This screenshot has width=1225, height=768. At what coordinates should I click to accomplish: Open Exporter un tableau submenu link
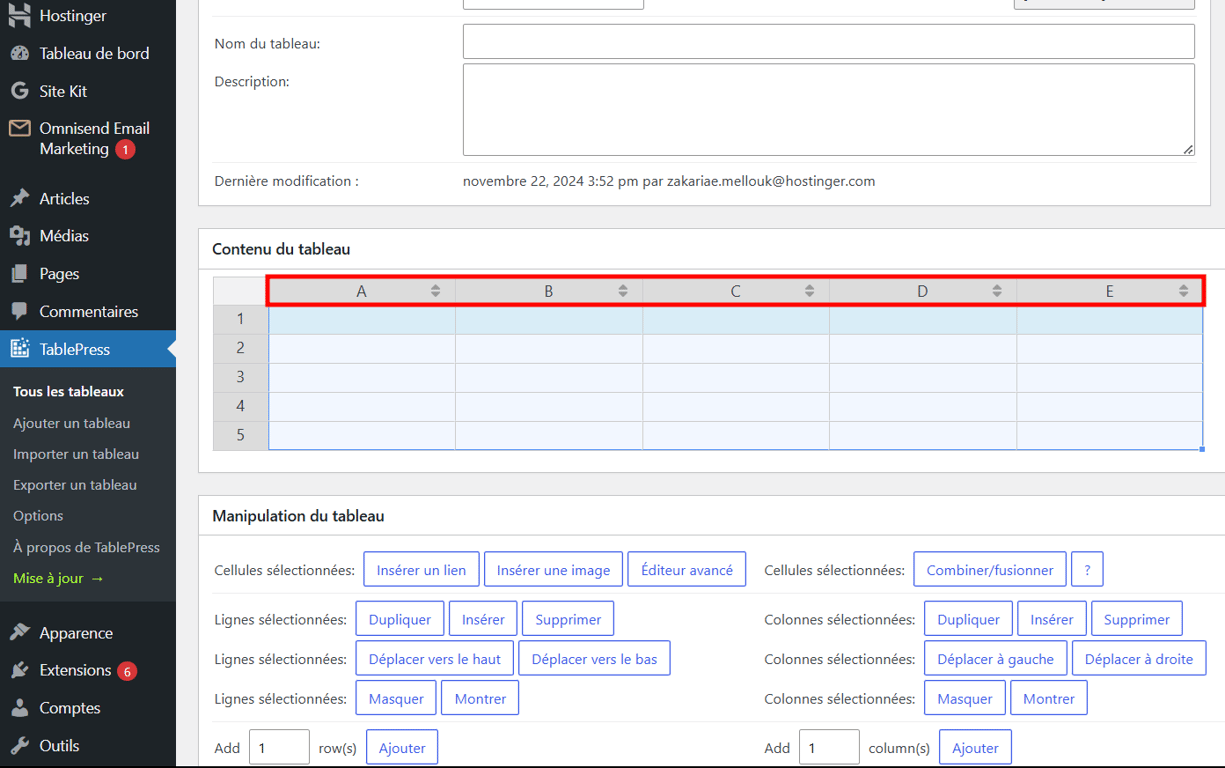[x=75, y=485]
